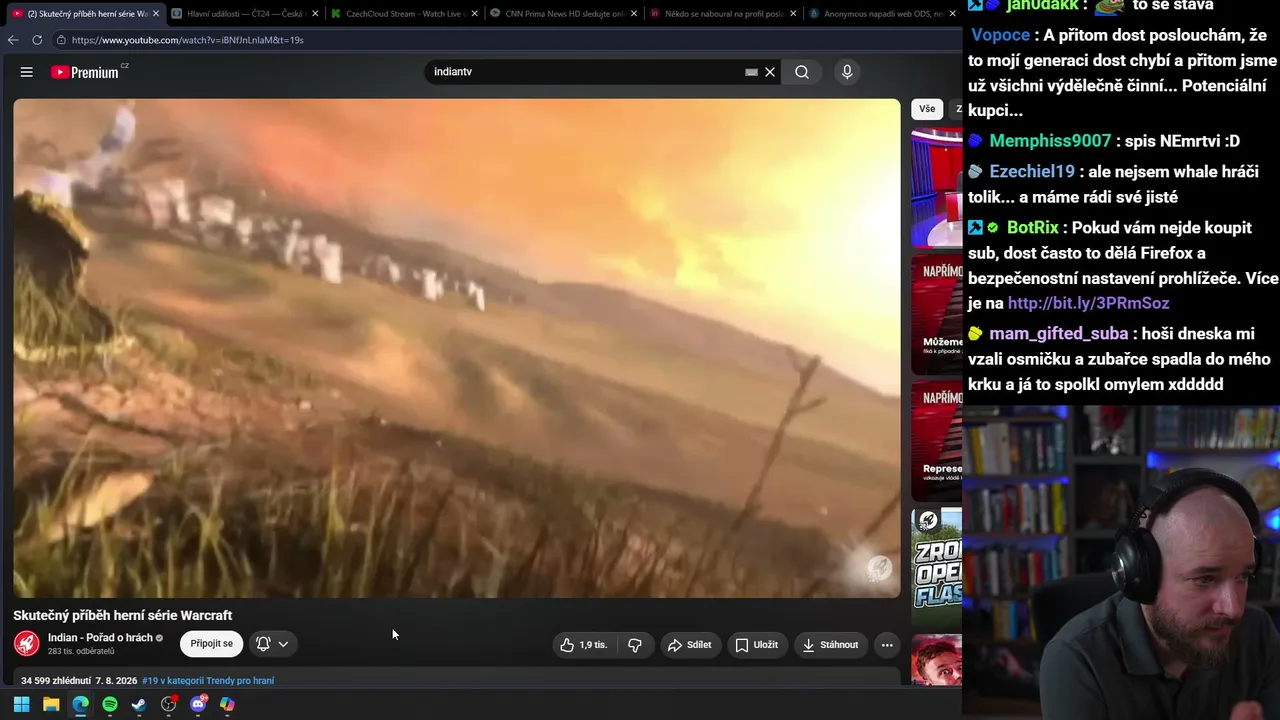
Task: Open the Můžeme recommended video thumbnail
Action: pyautogui.click(x=937, y=315)
